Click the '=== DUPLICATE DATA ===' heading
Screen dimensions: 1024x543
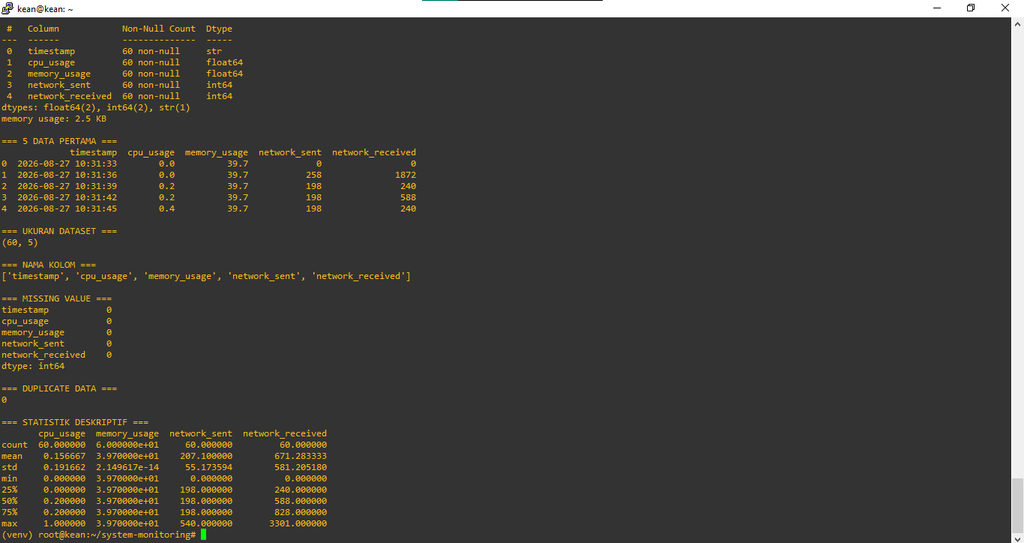[x=59, y=389]
